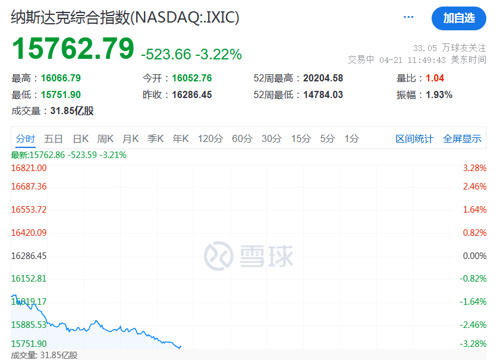Click the end point of the price line
The image size is (500, 360).
click(180, 347)
